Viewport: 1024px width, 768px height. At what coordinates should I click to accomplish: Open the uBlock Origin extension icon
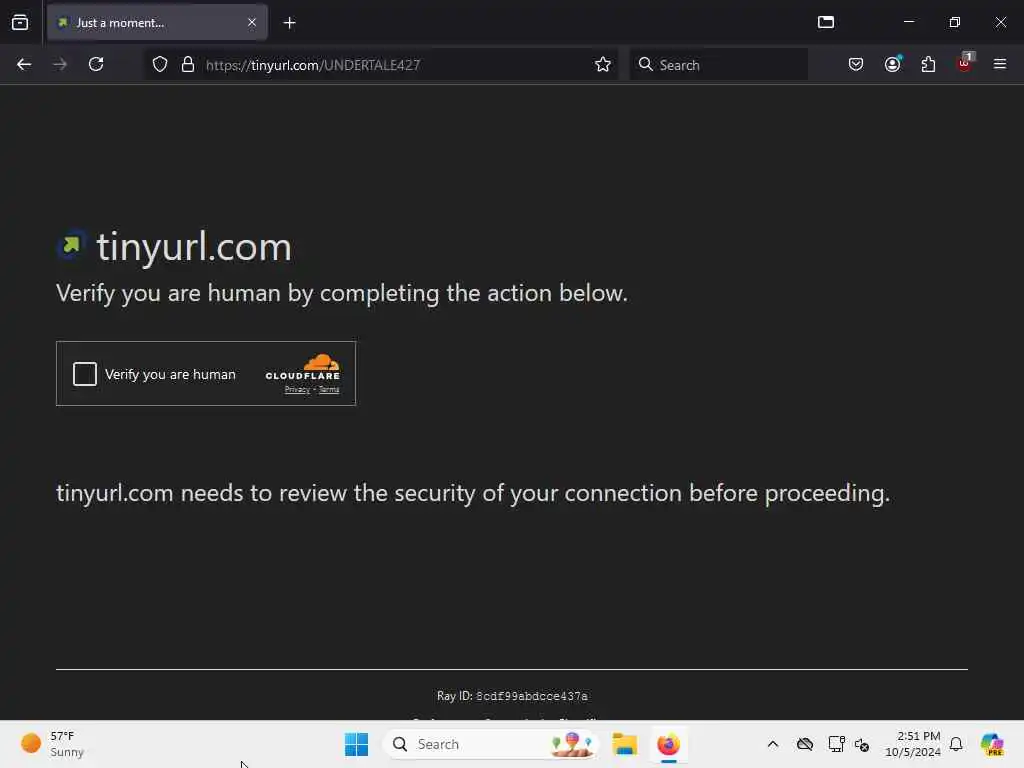(x=965, y=63)
